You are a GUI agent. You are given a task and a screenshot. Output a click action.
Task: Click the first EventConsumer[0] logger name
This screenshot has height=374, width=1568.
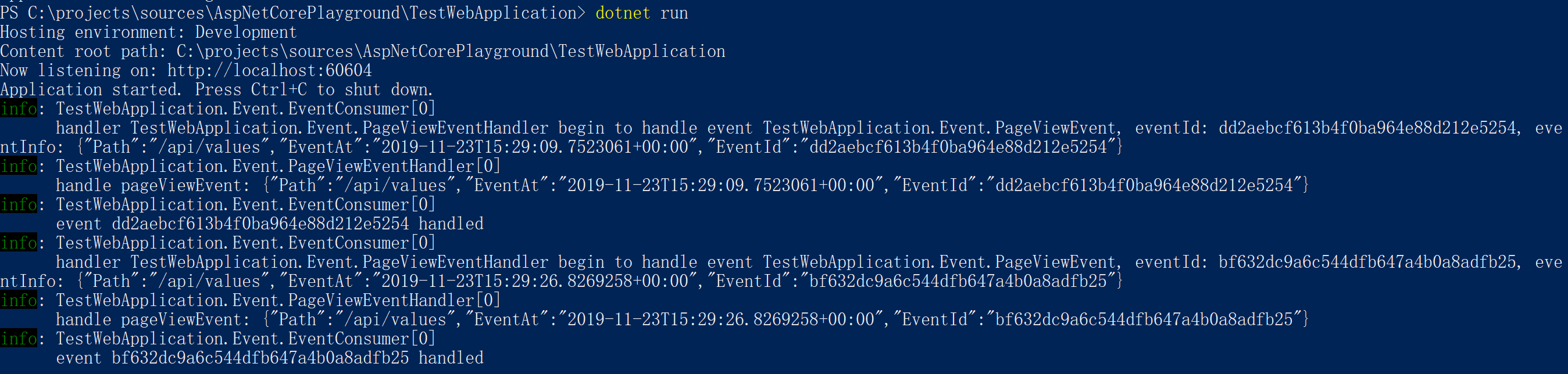[245, 109]
